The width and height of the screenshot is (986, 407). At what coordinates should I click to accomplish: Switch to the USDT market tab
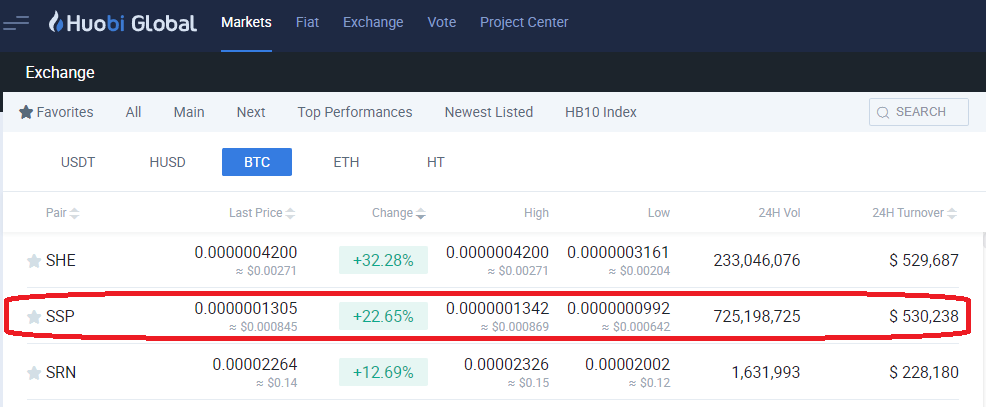(x=78, y=162)
